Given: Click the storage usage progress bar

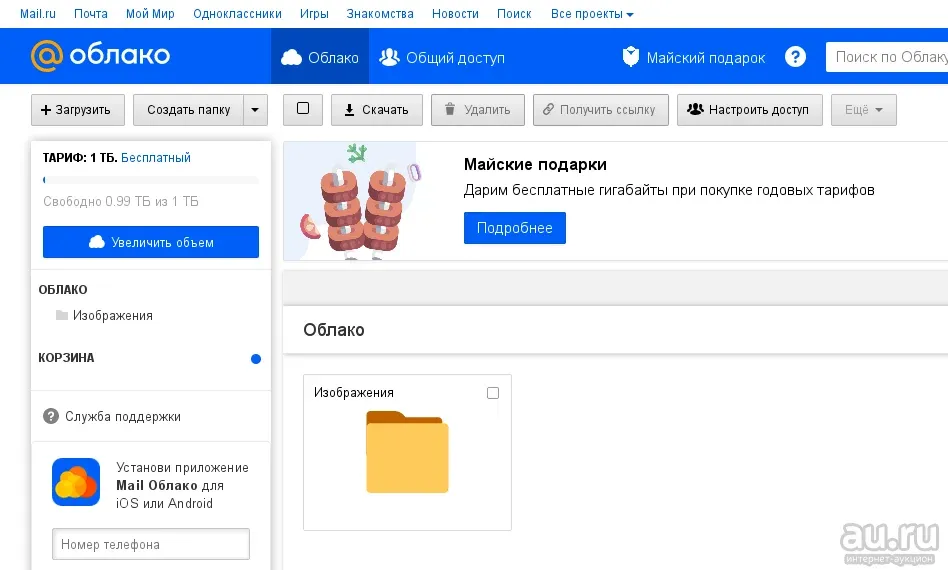Looking at the screenshot, I should pyautogui.click(x=151, y=180).
